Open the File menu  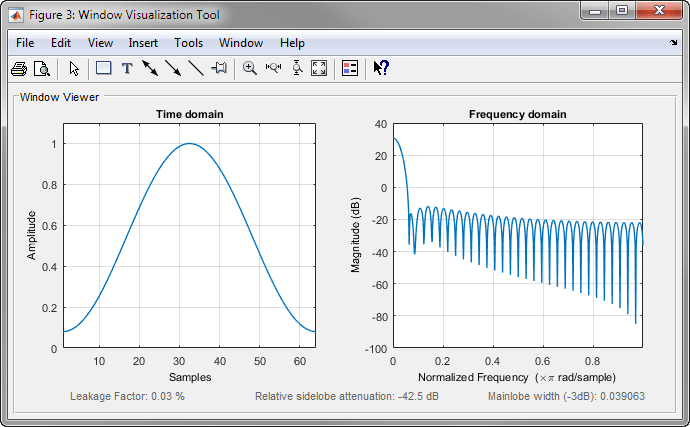coord(25,43)
